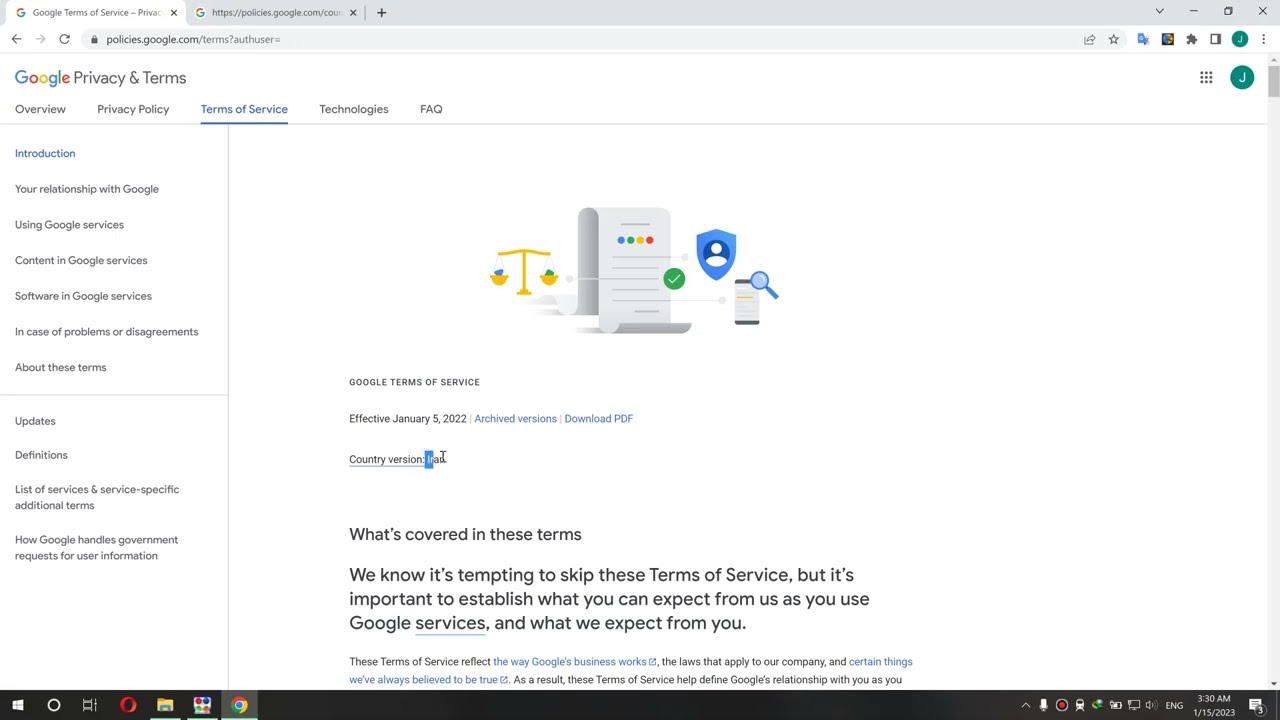The height and width of the screenshot is (720, 1280).
Task: Open the Google Account avatar on the page
Action: coord(1242,78)
